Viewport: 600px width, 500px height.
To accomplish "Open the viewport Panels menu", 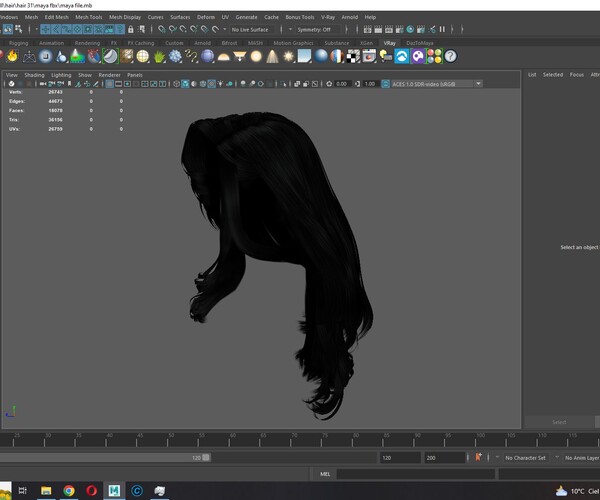I will (135, 75).
